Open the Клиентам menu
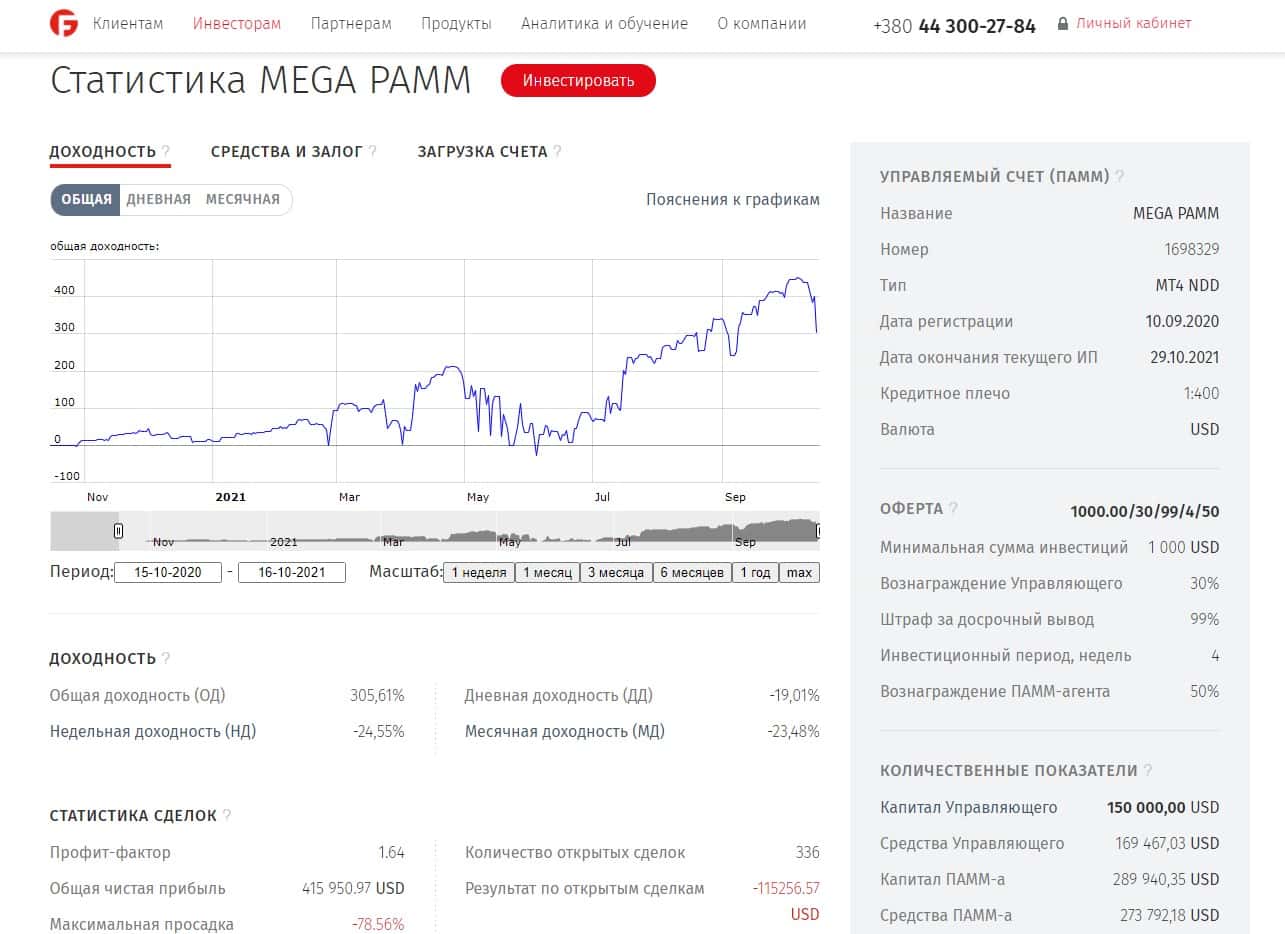Image resolution: width=1285 pixels, height=934 pixels. pyautogui.click(x=128, y=24)
